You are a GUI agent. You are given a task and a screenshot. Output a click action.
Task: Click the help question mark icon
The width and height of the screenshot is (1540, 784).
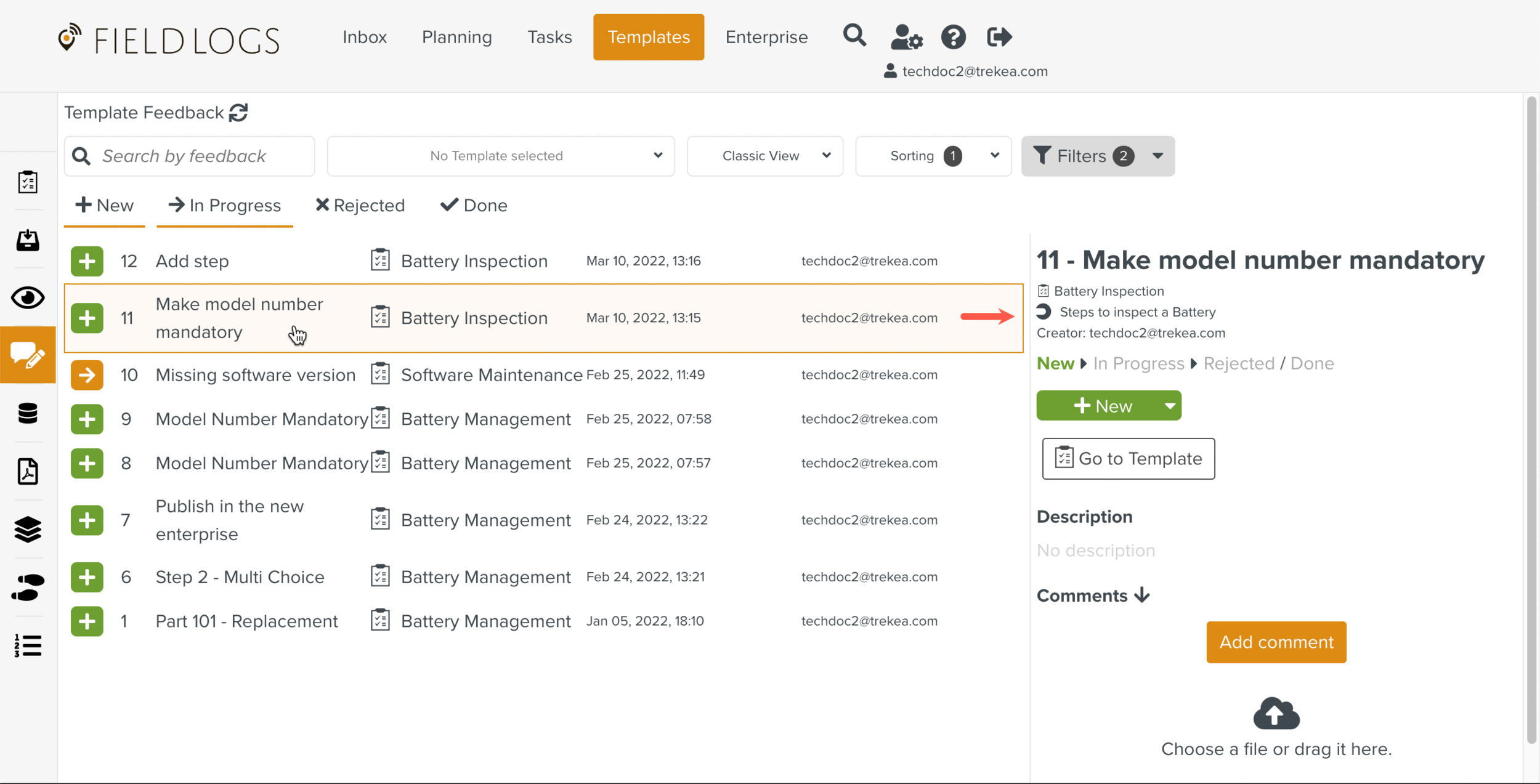click(x=953, y=37)
